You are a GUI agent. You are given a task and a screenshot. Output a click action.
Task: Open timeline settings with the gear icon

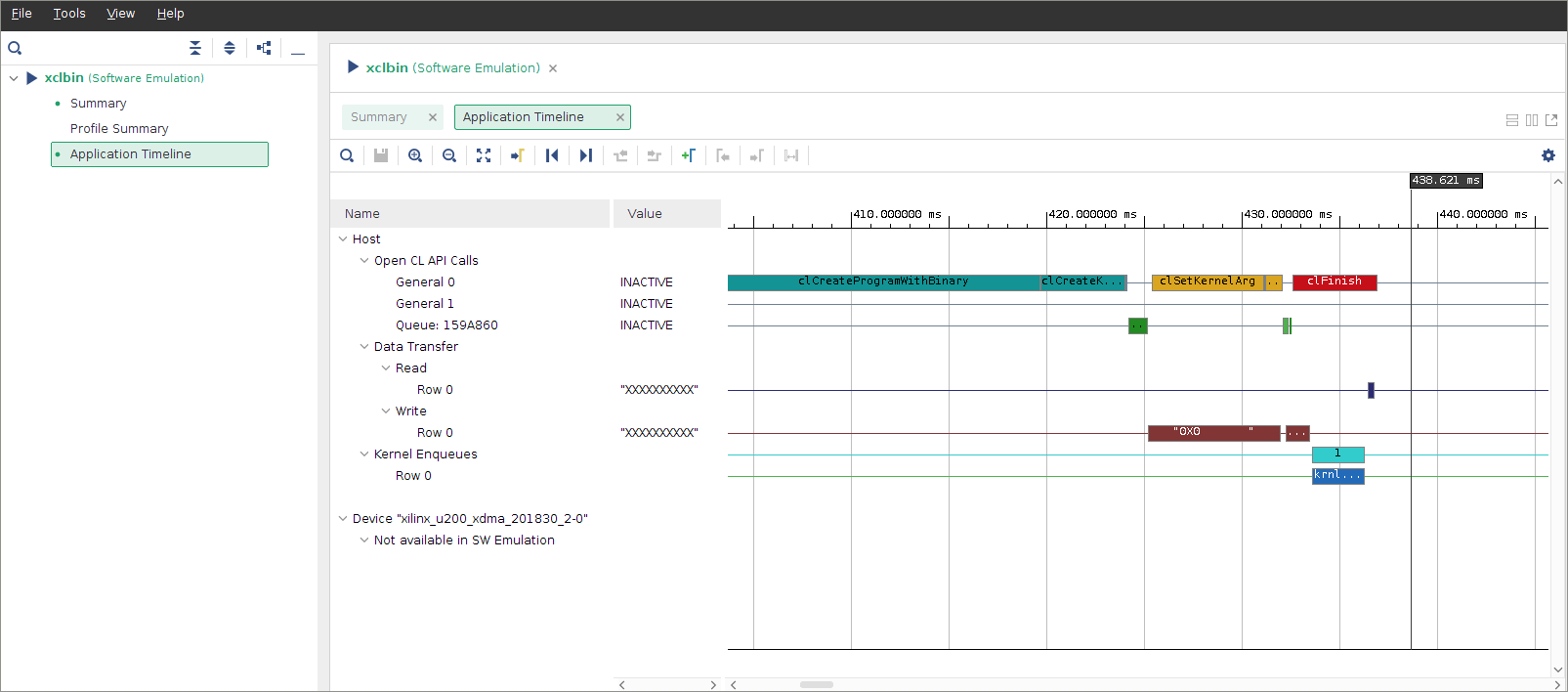point(1548,155)
